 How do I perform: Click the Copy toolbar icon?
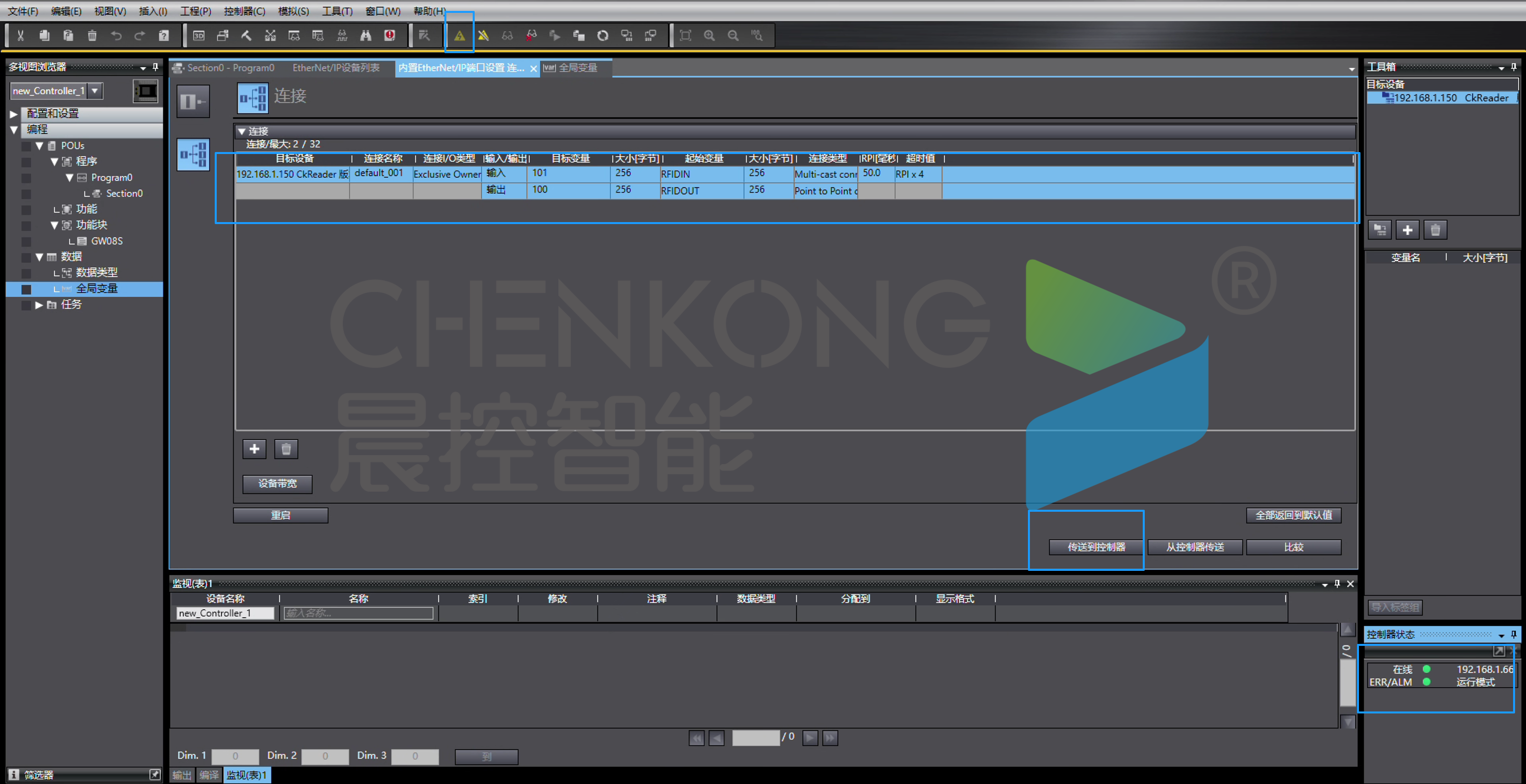pyautogui.click(x=44, y=36)
